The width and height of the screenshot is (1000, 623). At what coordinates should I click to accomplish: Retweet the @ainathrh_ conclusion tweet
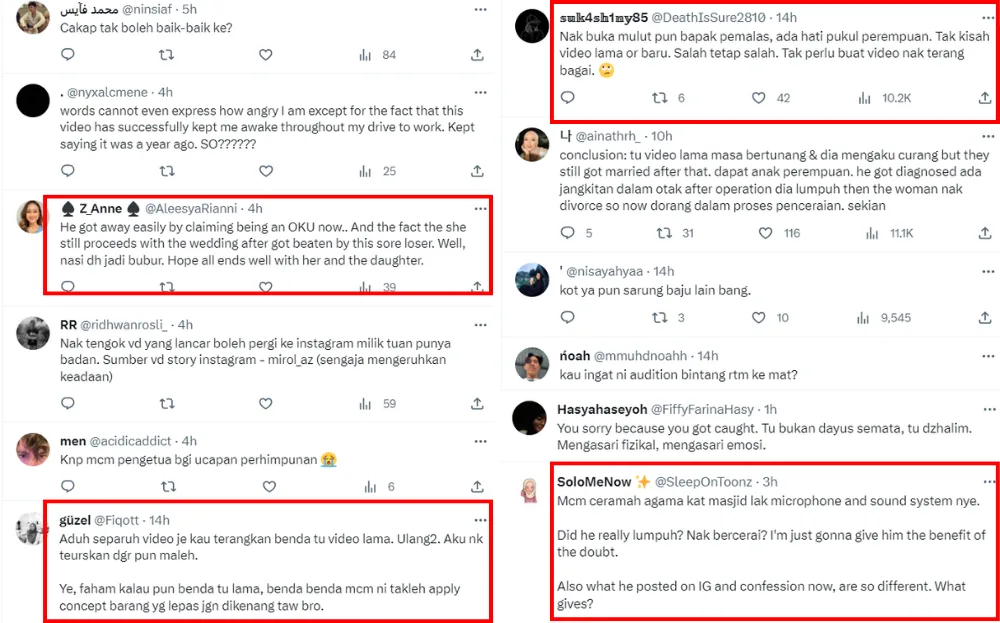tap(660, 233)
